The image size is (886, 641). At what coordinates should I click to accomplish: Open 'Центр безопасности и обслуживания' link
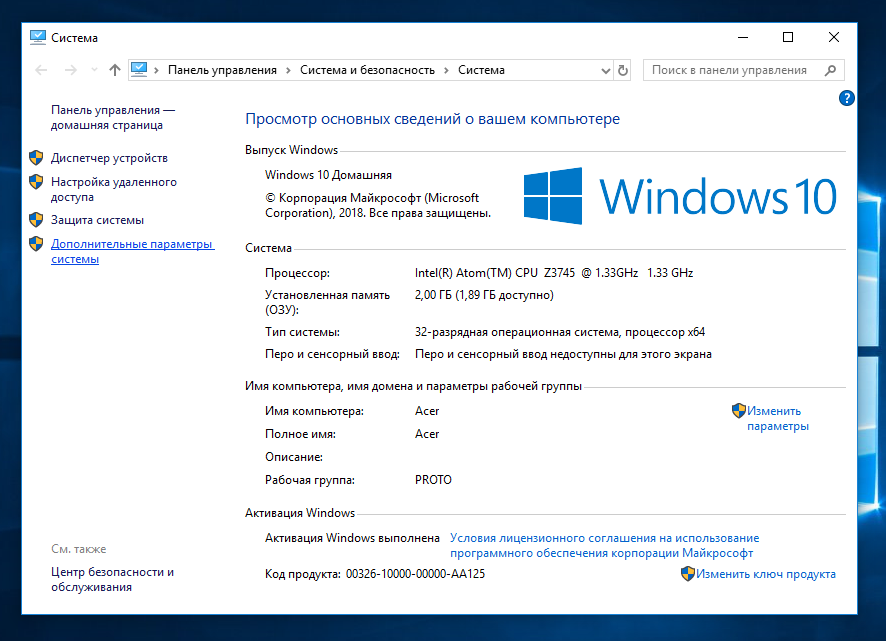[112, 579]
